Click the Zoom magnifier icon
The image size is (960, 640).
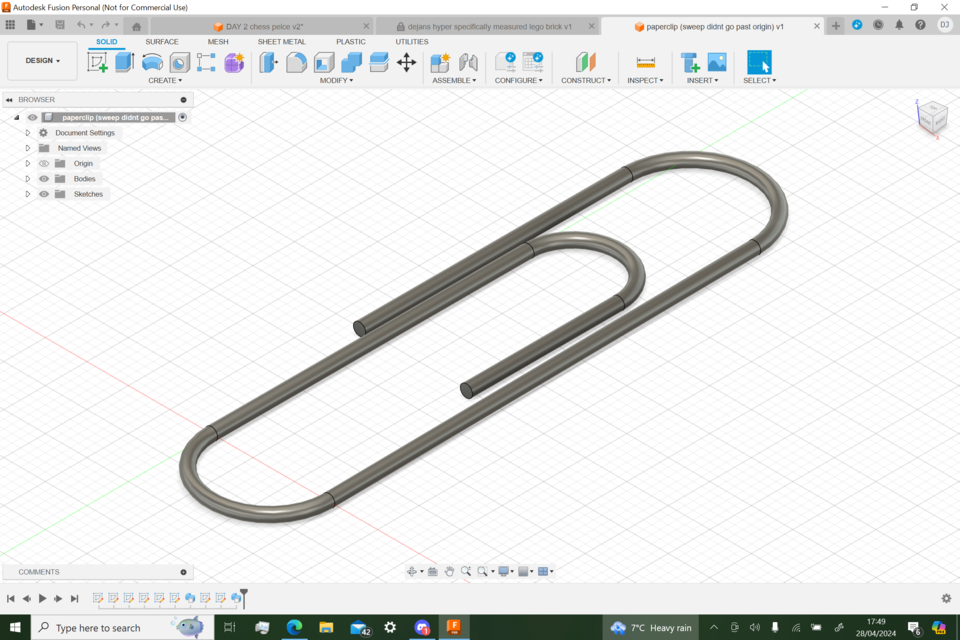tap(465, 571)
